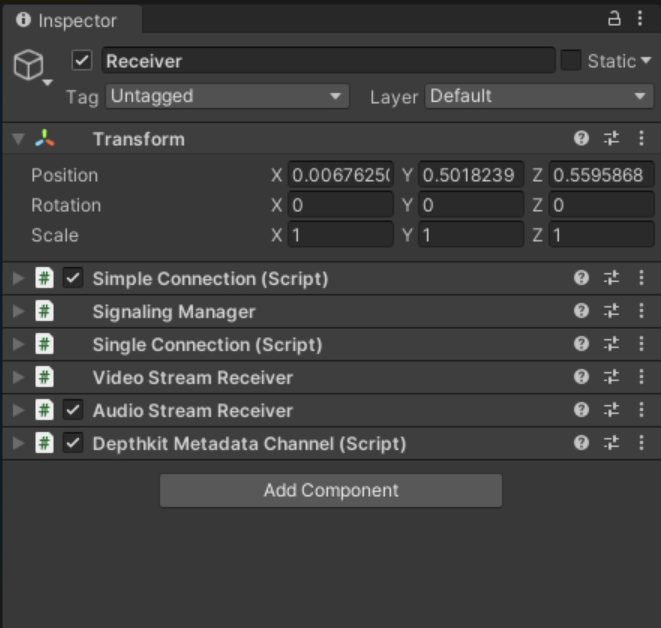The width and height of the screenshot is (661, 628).
Task: Lock the Inspector panel
Action: [x=615, y=18]
